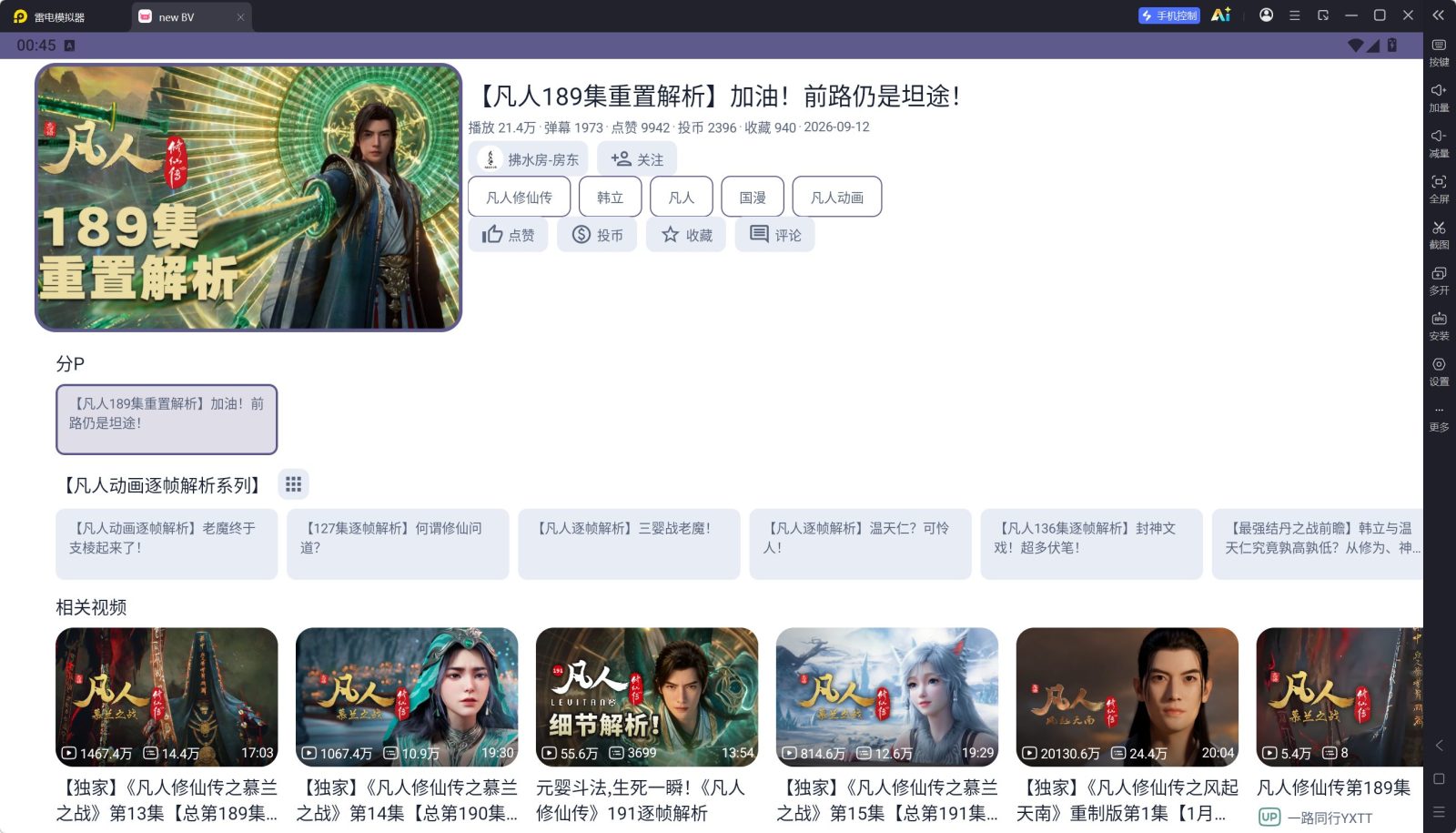
Task: Click title 元婴斗法,生死一瞬 191逐帧解析
Action: [641, 800]
